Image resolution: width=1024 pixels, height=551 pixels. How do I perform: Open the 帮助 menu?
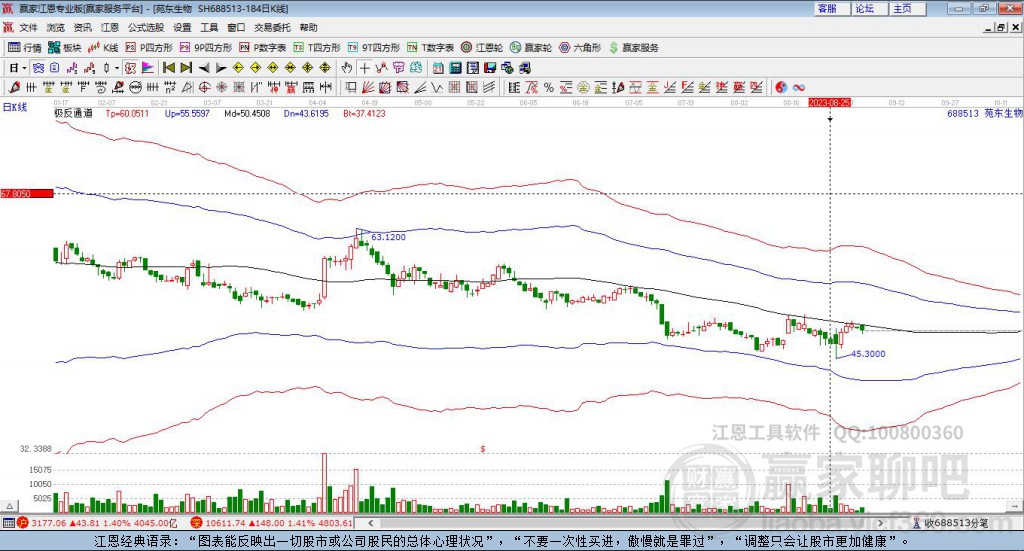pos(308,27)
